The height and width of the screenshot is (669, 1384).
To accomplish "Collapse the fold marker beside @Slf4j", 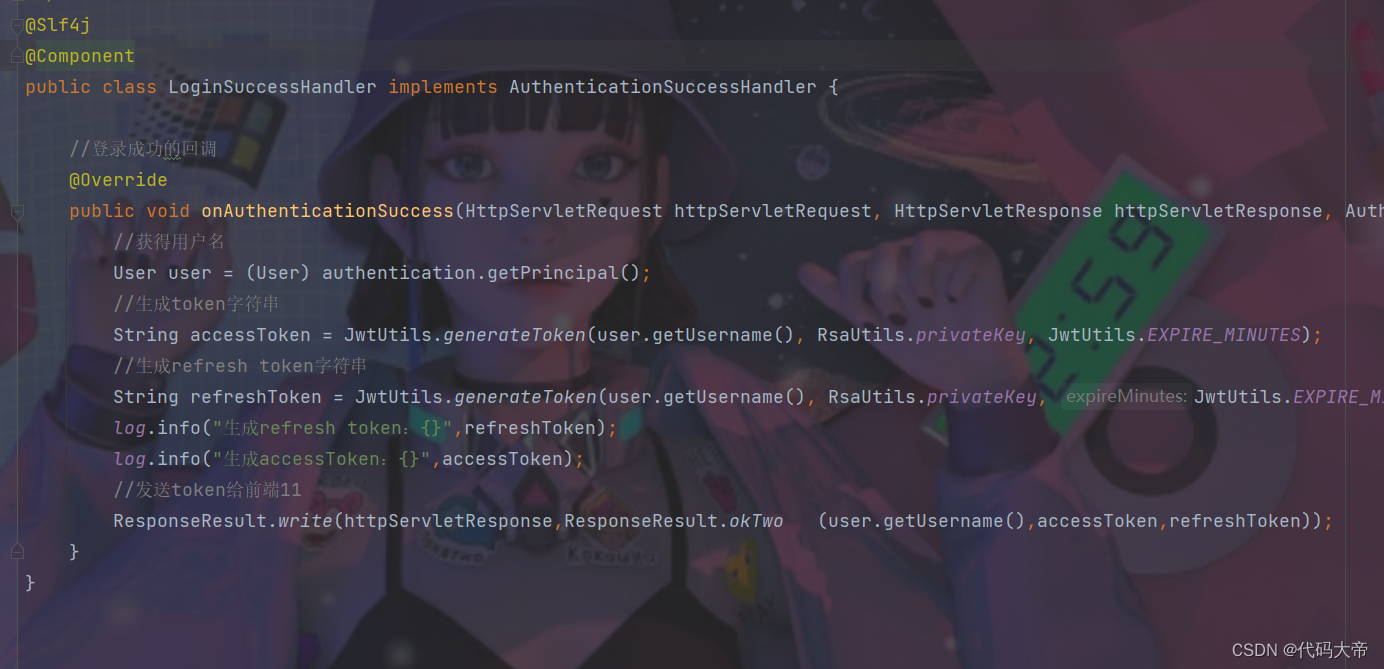I will pyautogui.click(x=17, y=25).
